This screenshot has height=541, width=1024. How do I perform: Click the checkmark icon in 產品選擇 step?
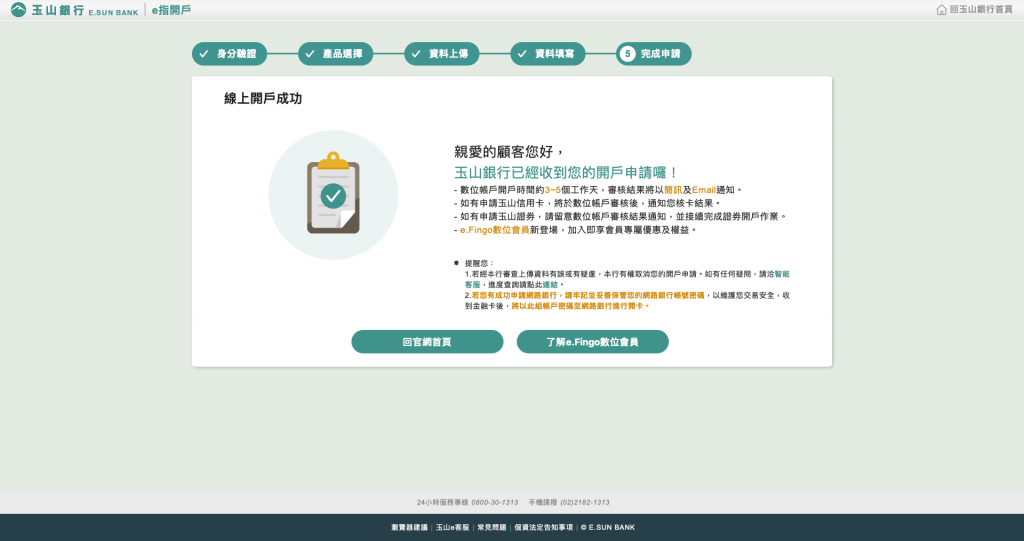pos(310,54)
